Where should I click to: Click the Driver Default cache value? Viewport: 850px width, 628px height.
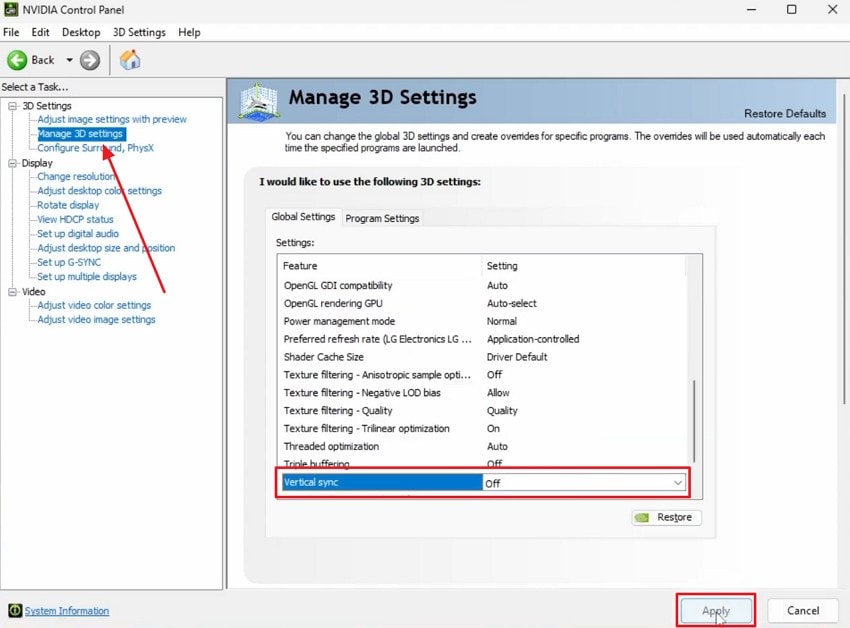point(517,357)
